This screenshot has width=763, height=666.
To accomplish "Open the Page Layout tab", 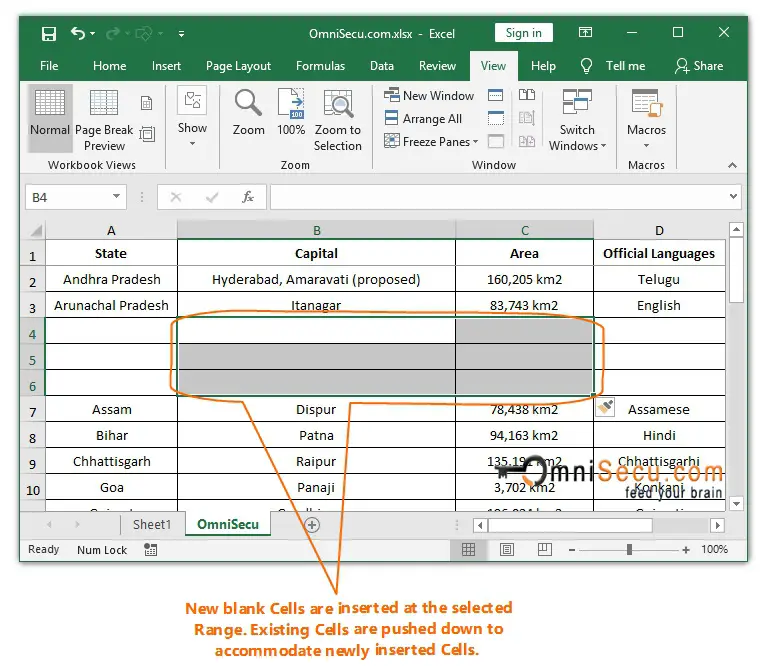I will [238, 66].
